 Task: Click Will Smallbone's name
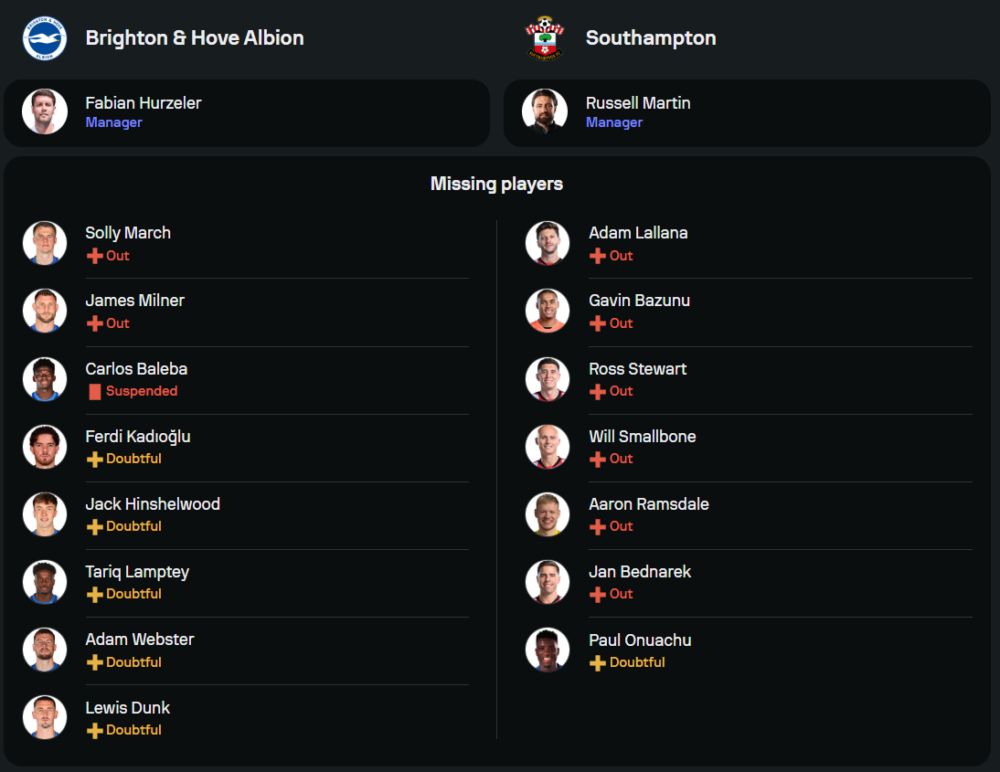[642, 437]
